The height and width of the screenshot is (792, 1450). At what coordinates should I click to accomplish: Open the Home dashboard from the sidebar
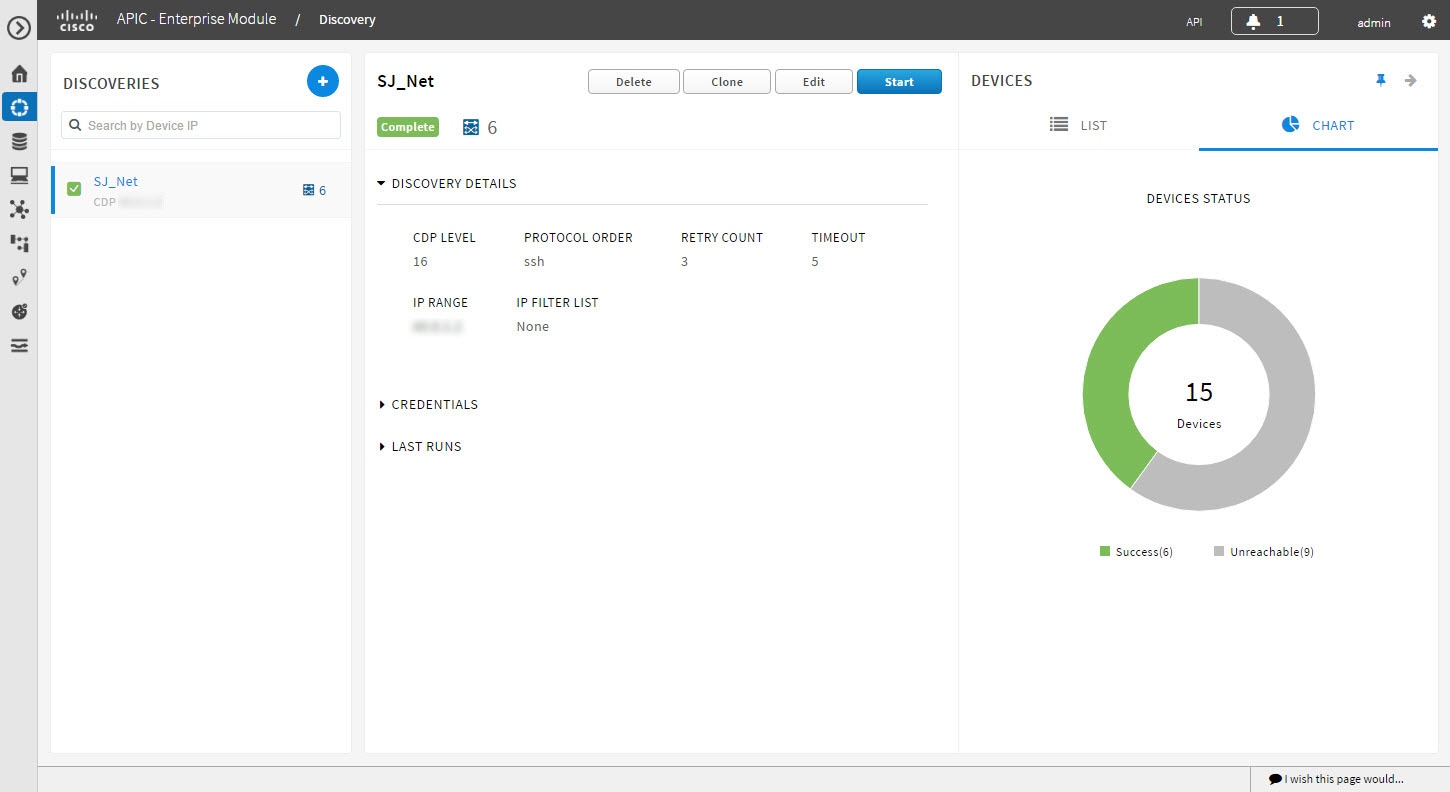point(19,73)
